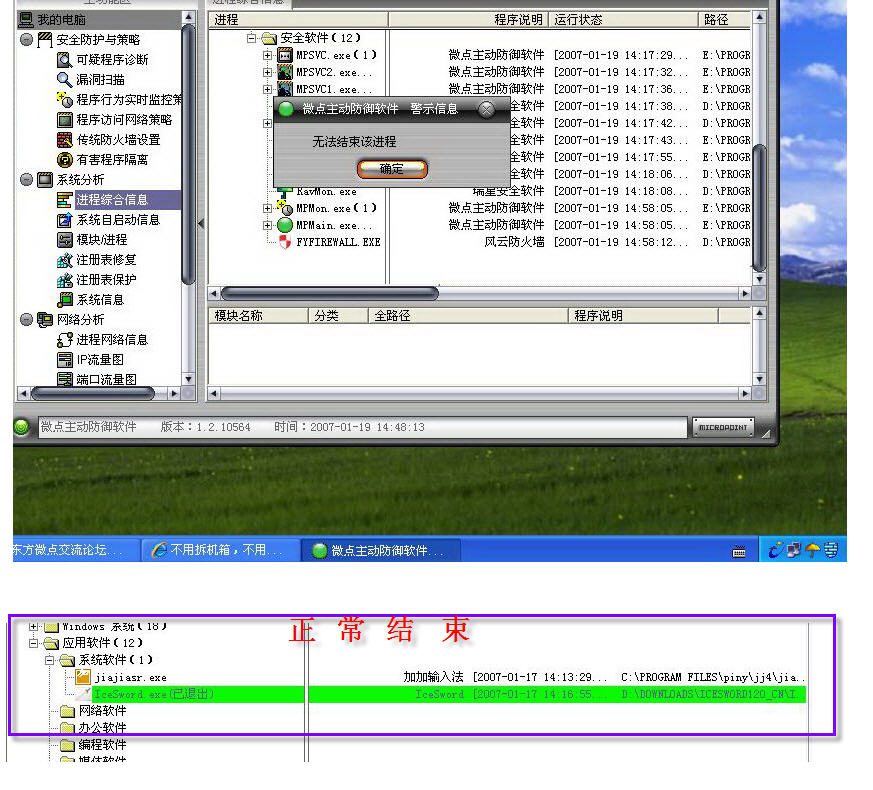The height and width of the screenshot is (790, 873).
Task: Click the 系统信息 icon
Action: pos(65,300)
